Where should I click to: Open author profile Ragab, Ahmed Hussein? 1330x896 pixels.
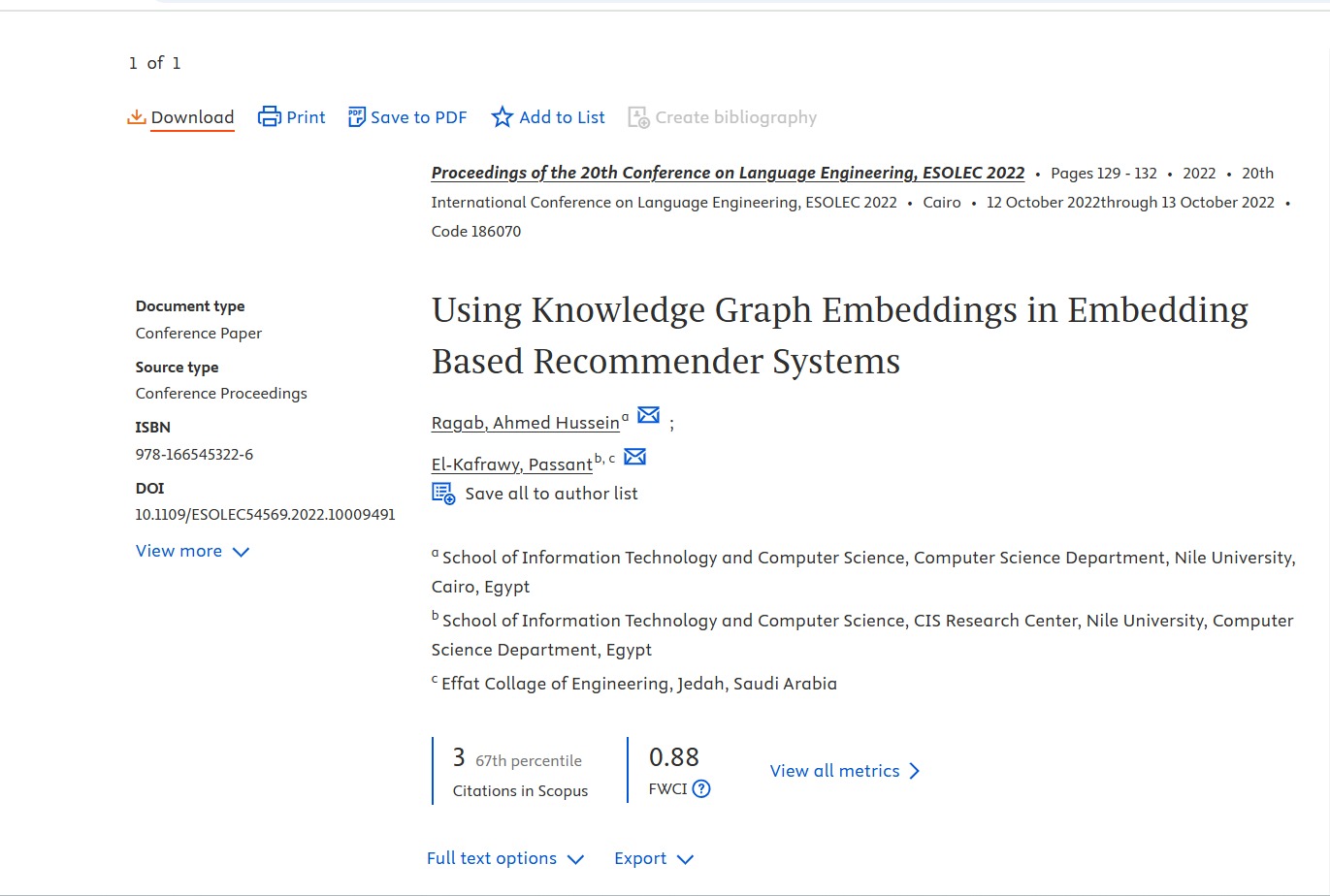point(525,423)
